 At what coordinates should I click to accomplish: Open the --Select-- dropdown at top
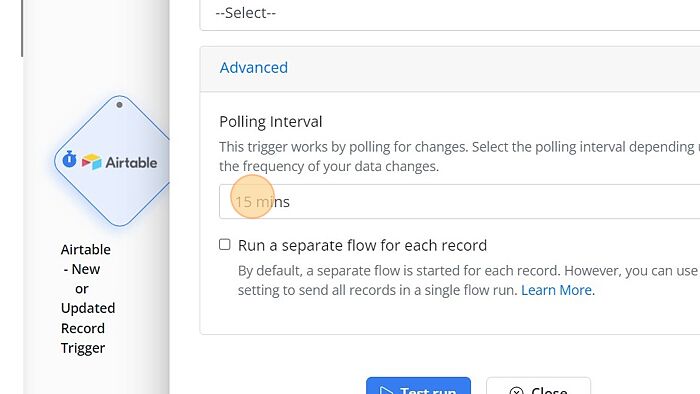tap(450, 13)
